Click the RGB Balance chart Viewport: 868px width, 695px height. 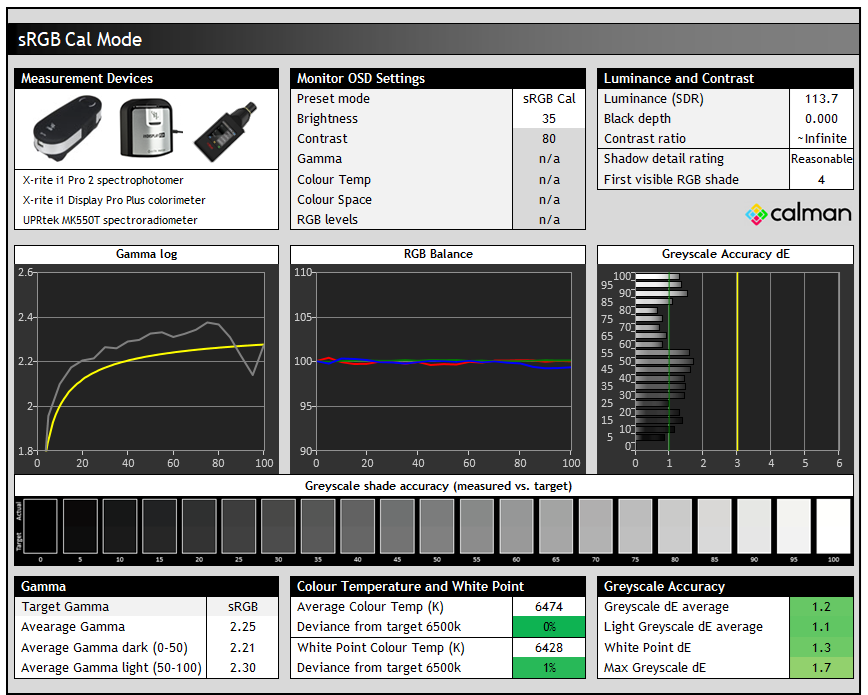pos(444,360)
